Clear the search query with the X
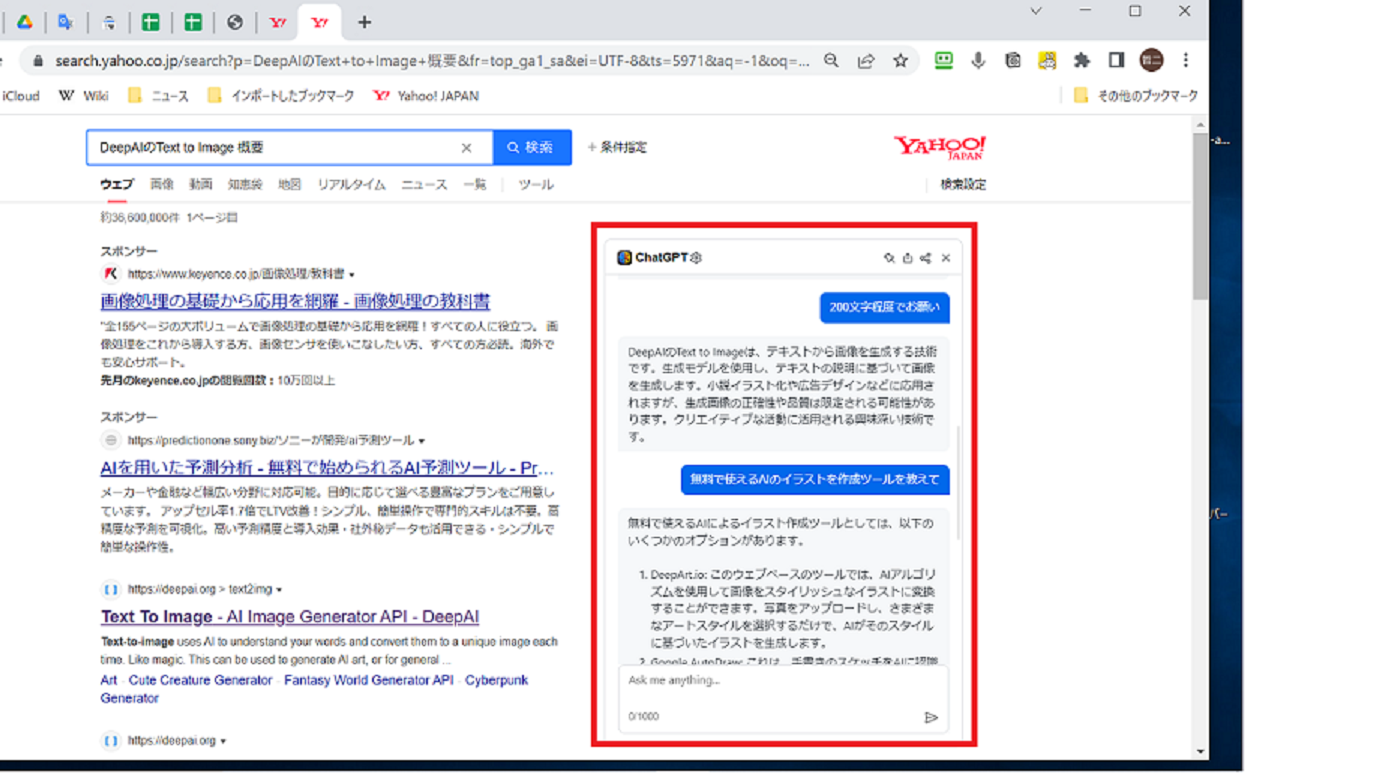This screenshot has width=1383, height=778. click(x=466, y=148)
